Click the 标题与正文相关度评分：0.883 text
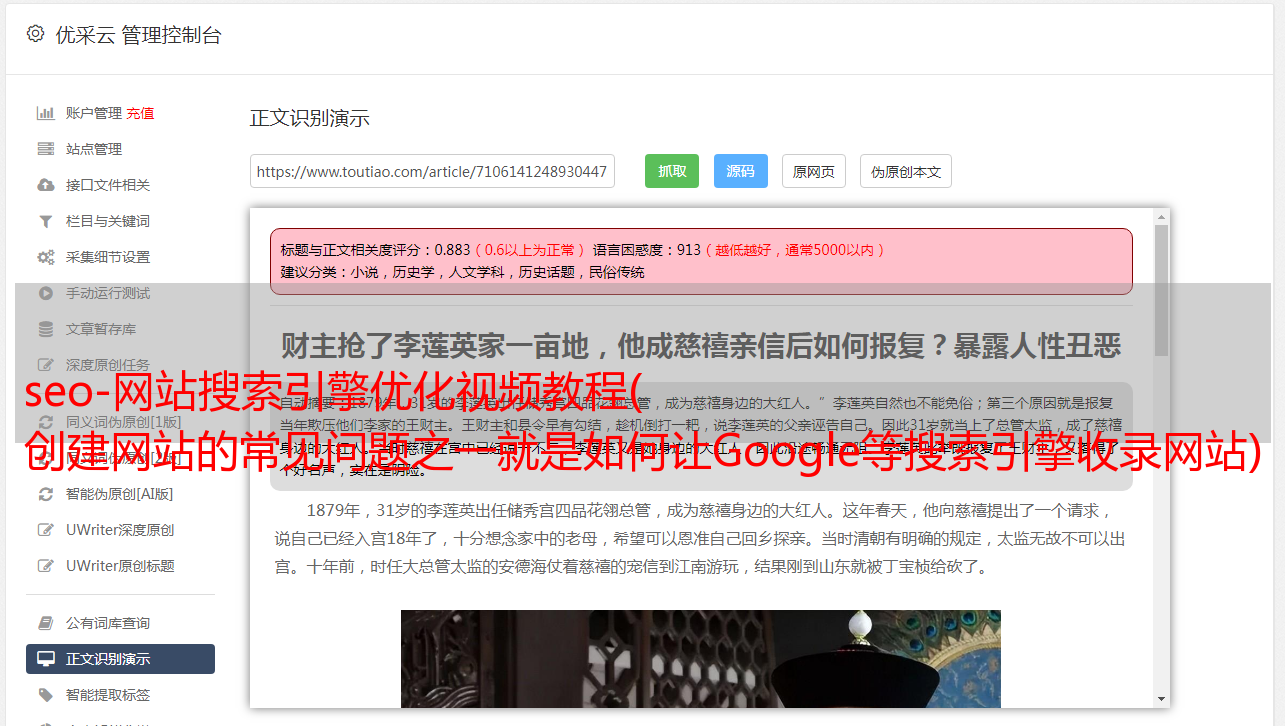Image resolution: width=1285 pixels, height=726 pixels. tap(375, 250)
